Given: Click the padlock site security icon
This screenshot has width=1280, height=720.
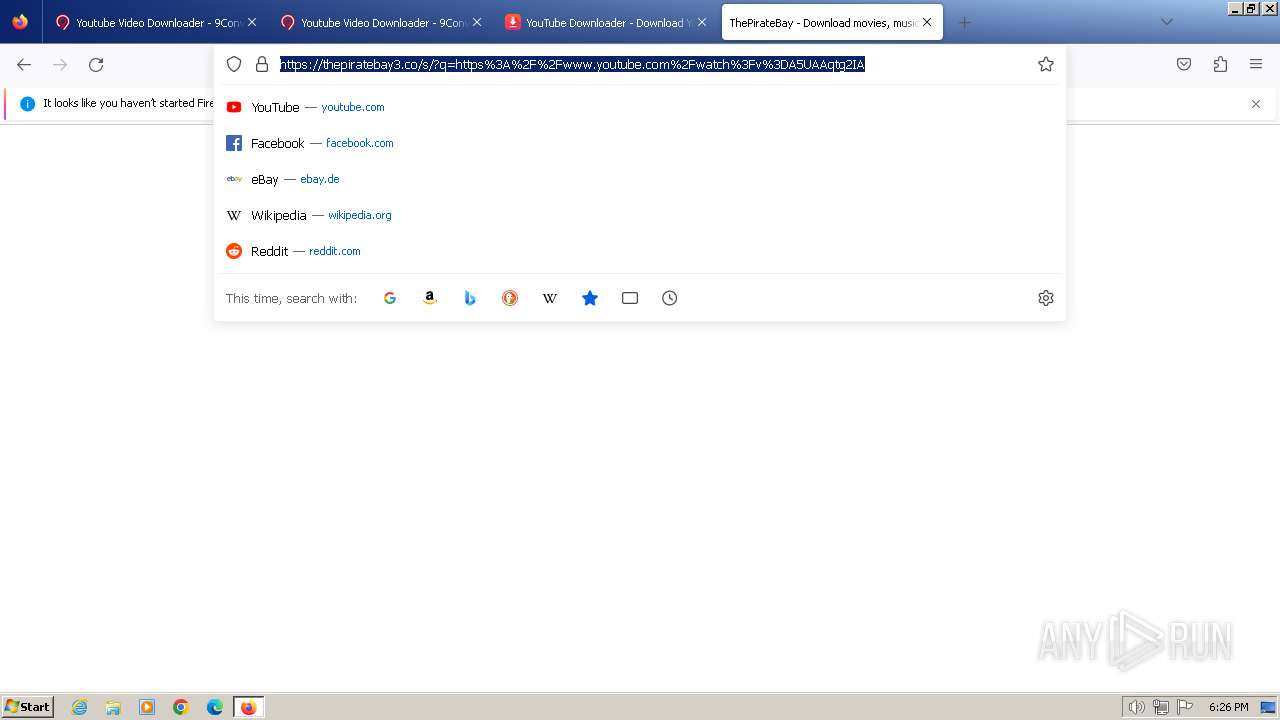Looking at the screenshot, I should click(x=262, y=64).
